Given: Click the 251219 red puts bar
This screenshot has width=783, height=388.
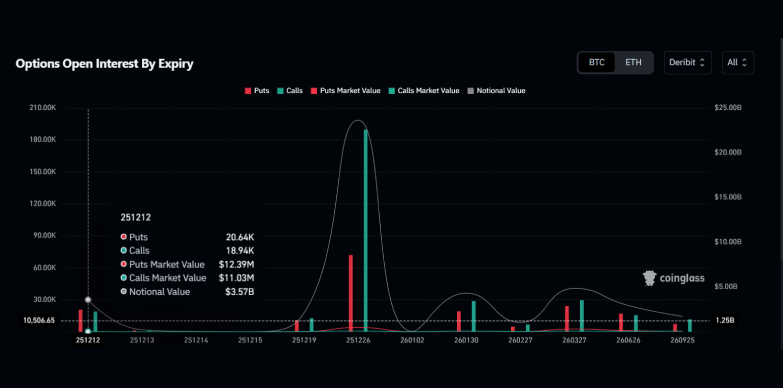Looking at the screenshot, I should coord(297,326).
